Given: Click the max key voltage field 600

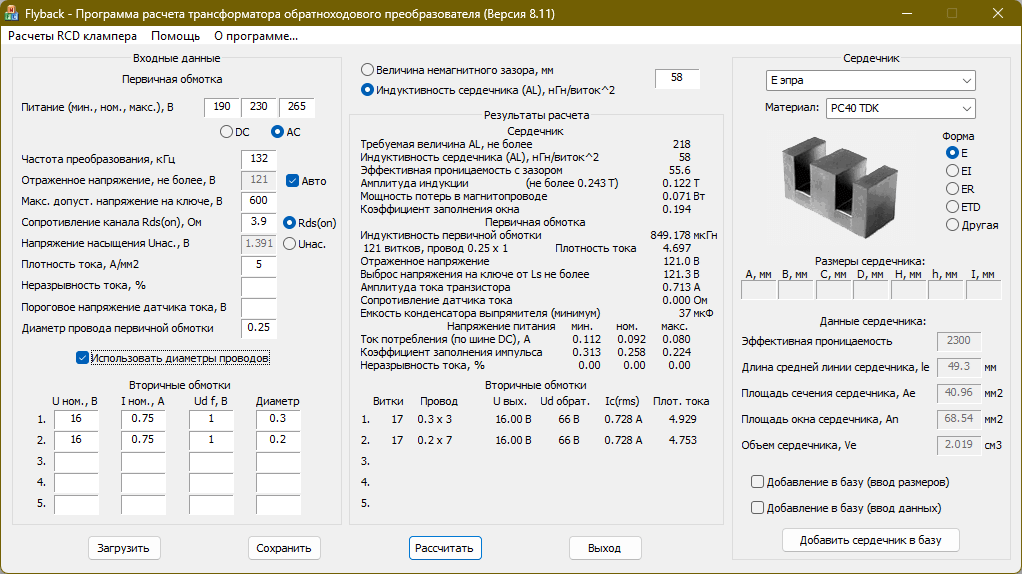Looking at the screenshot, I should [x=259, y=201].
